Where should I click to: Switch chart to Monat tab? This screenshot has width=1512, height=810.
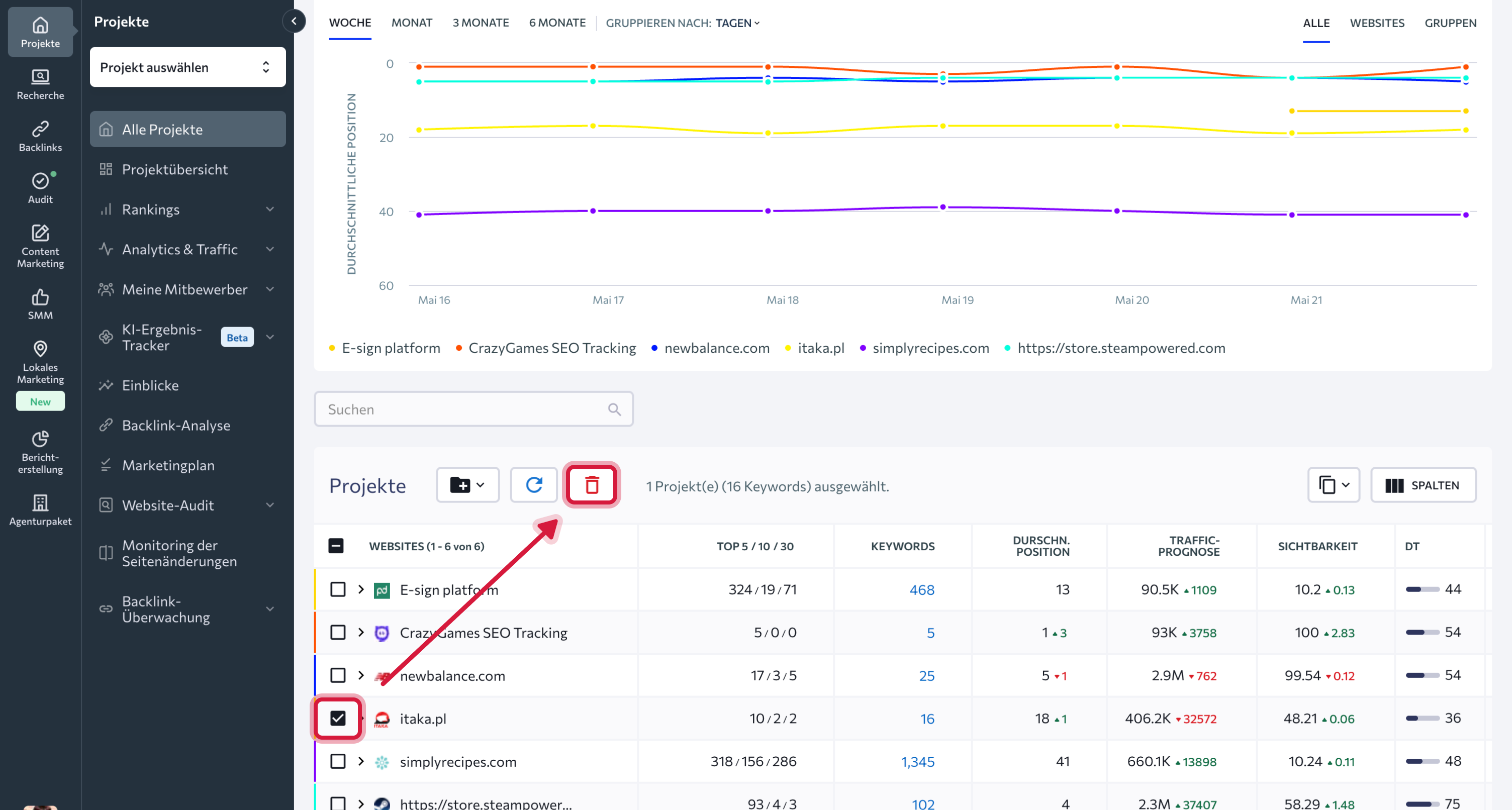412,23
